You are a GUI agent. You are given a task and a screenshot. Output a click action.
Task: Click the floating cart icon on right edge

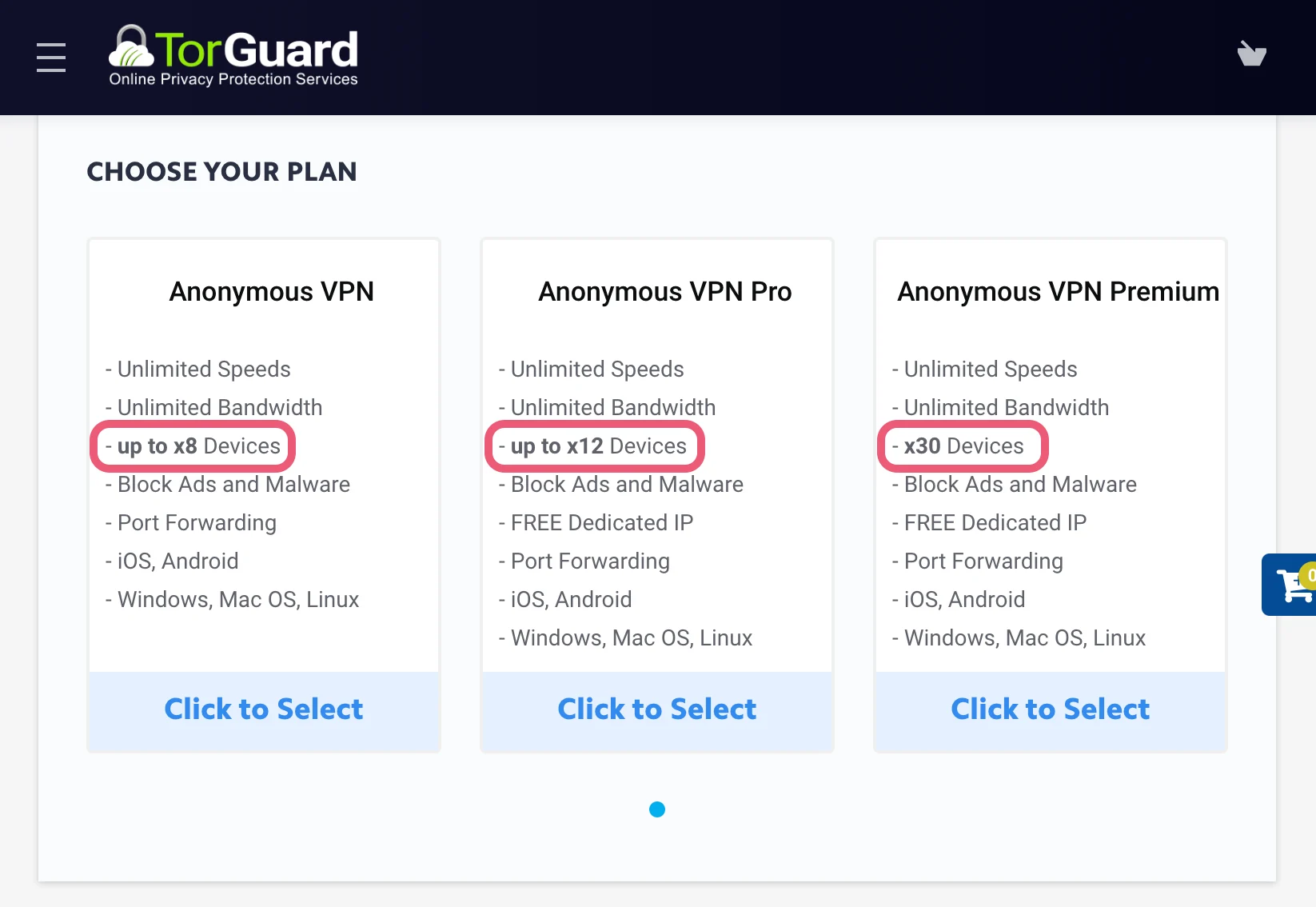coord(1290,585)
